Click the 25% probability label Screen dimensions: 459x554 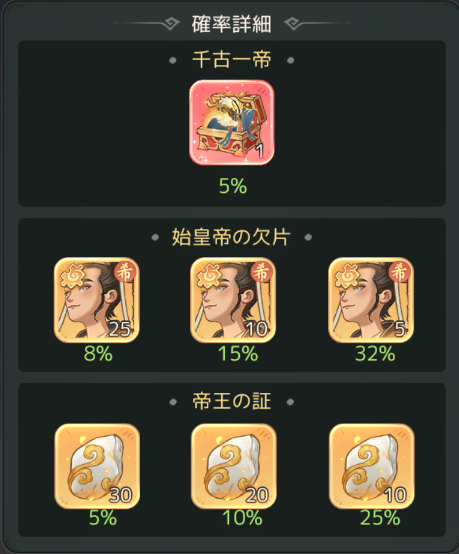pos(380,518)
